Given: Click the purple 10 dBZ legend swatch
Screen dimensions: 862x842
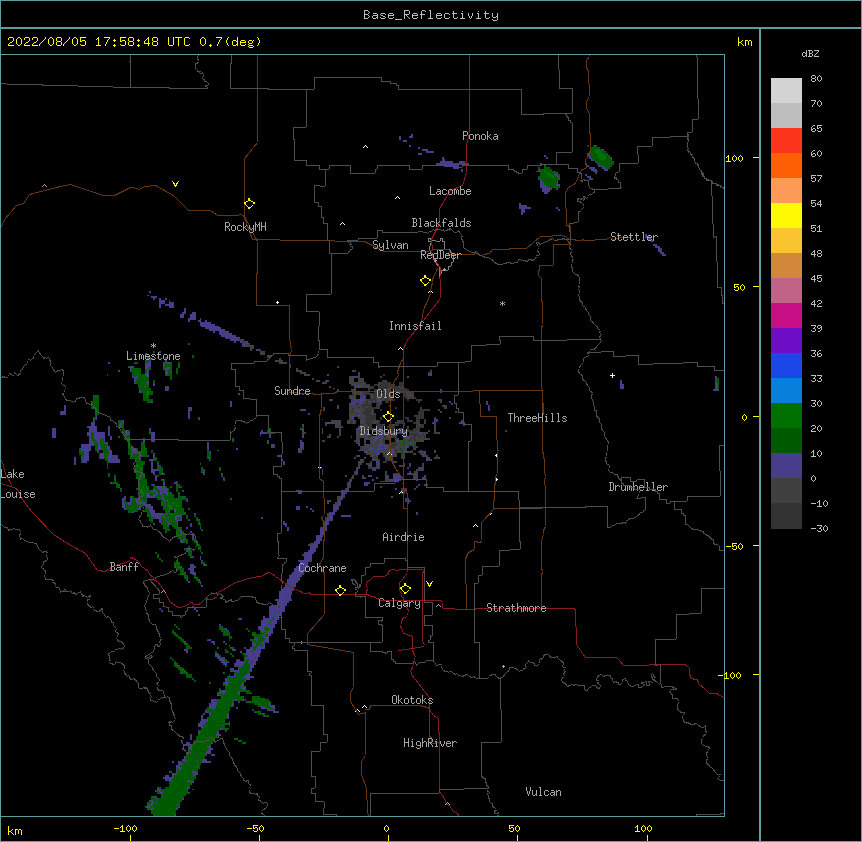Looking at the screenshot, I should click(x=786, y=466).
